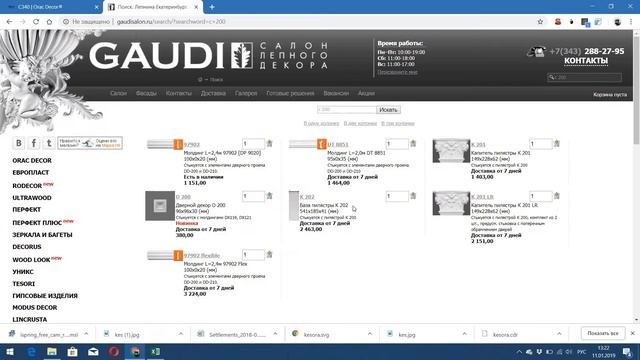The image size is (640, 360).
Task: Open the Доставка menu item
Action: 213,93
